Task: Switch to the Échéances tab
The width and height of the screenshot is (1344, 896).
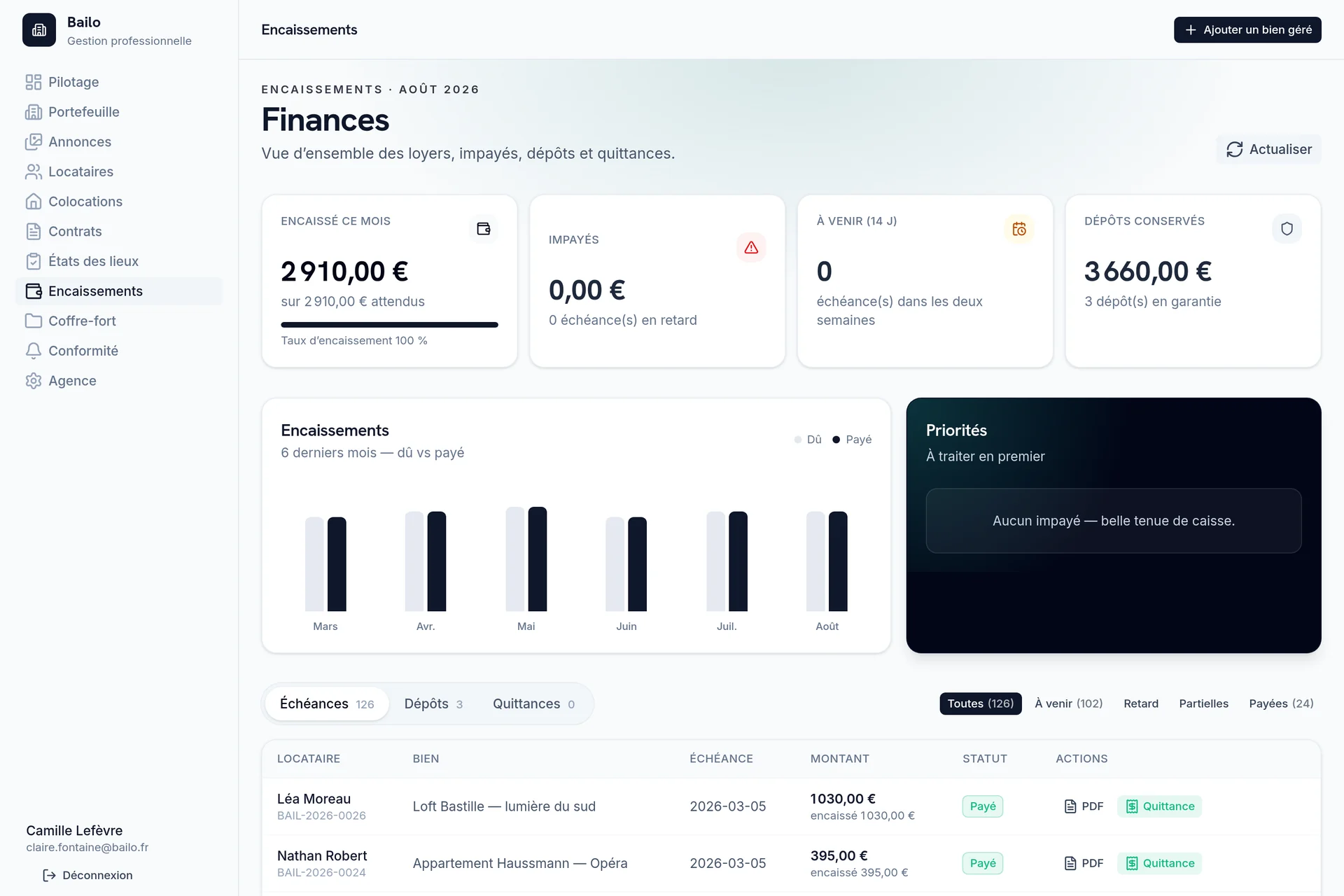Action: 327,703
